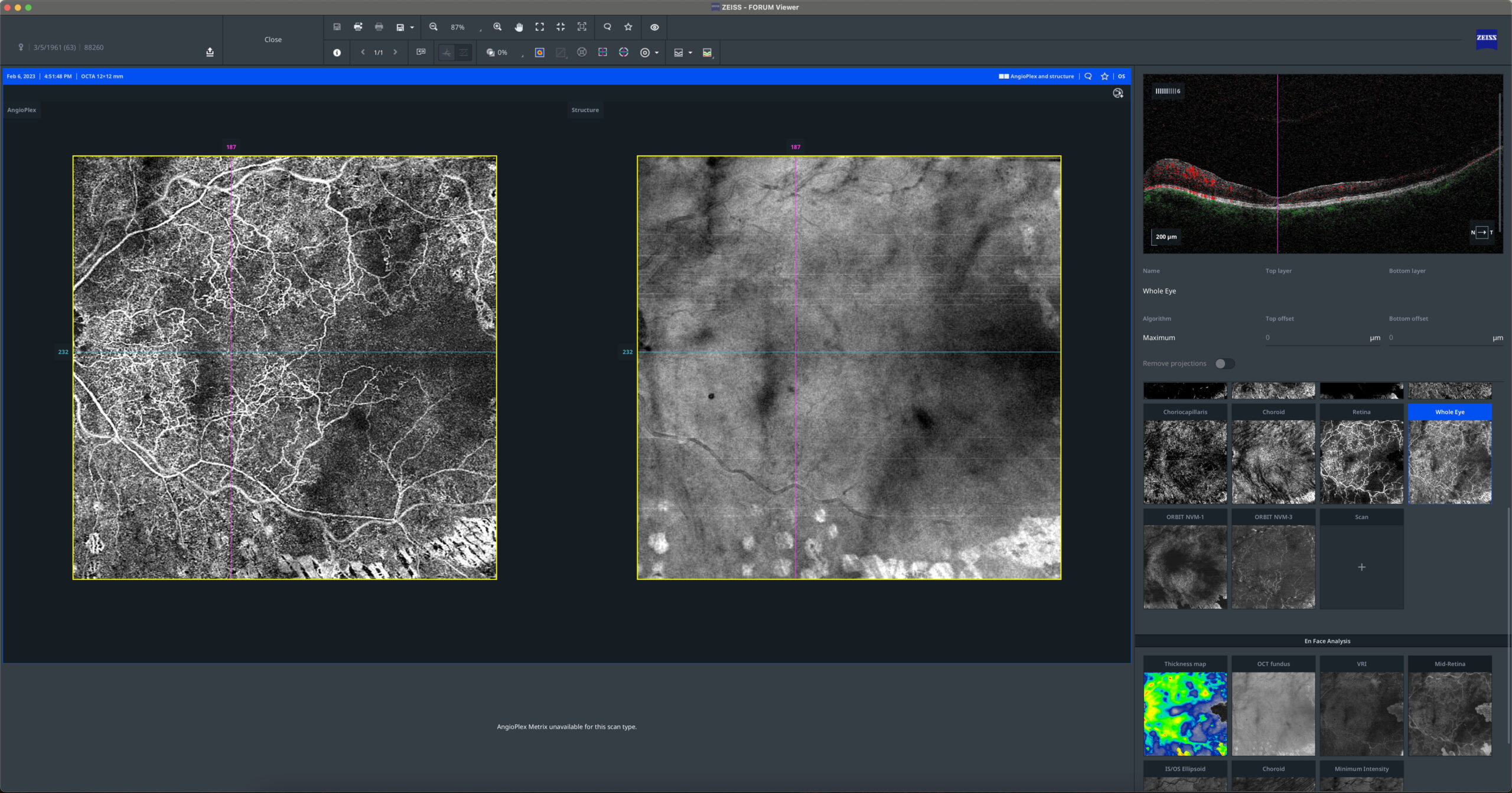The height and width of the screenshot is (793, 1512).
Task: Click the magnifier refresh icon above images
Action: [x=1118, y=93]
